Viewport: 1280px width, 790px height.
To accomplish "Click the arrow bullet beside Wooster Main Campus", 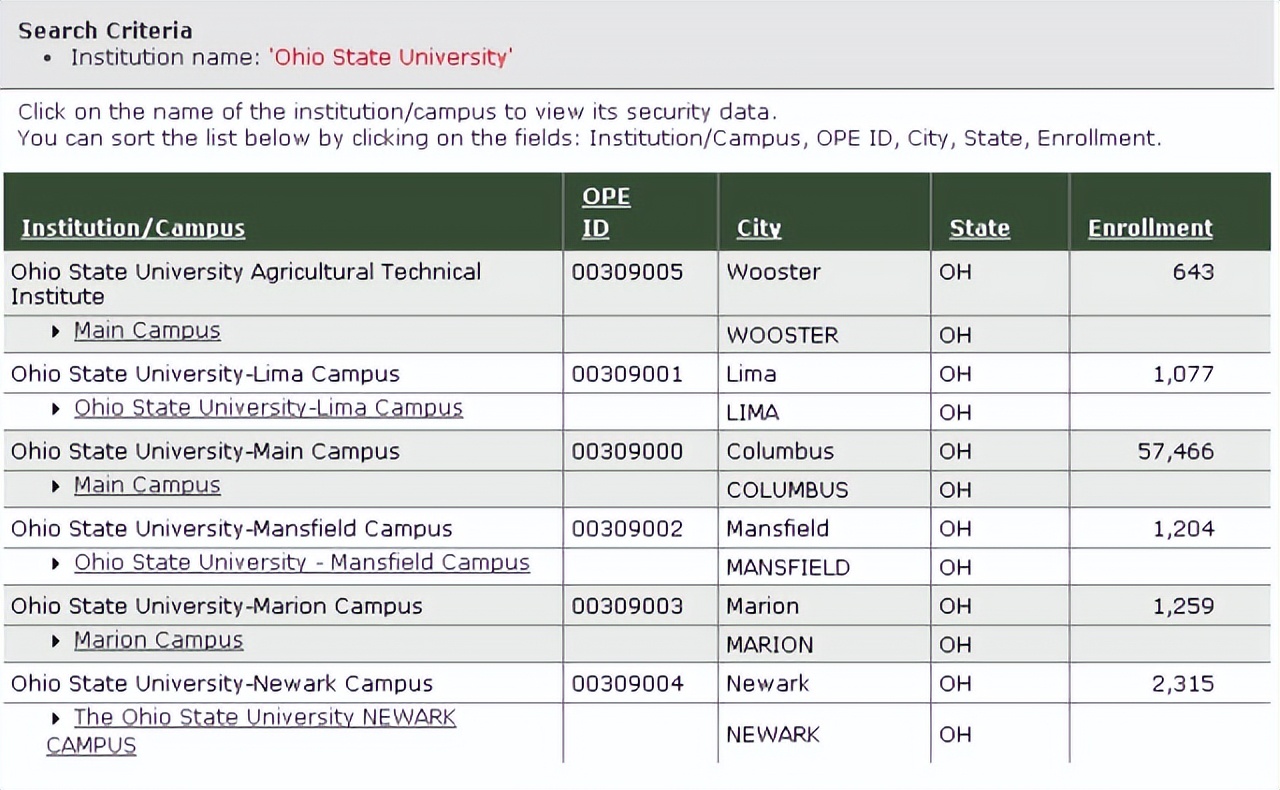I will (x=56, y=331).
